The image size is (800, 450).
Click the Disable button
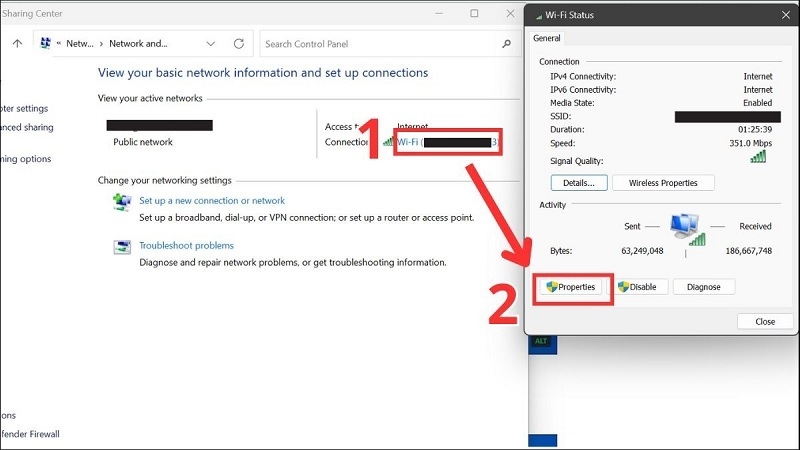pos(637,287)
